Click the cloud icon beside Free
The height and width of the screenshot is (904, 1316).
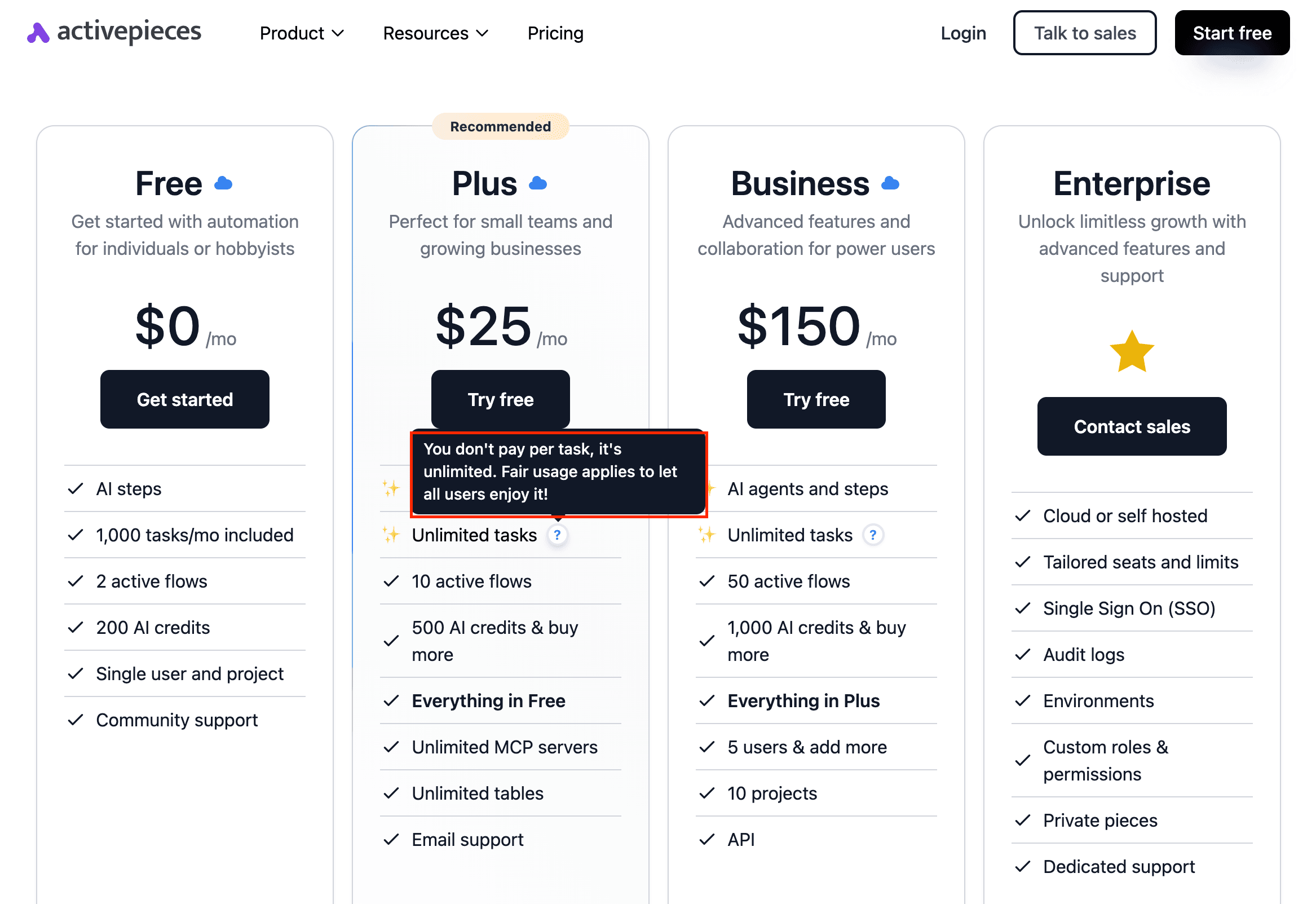[223, 183]
